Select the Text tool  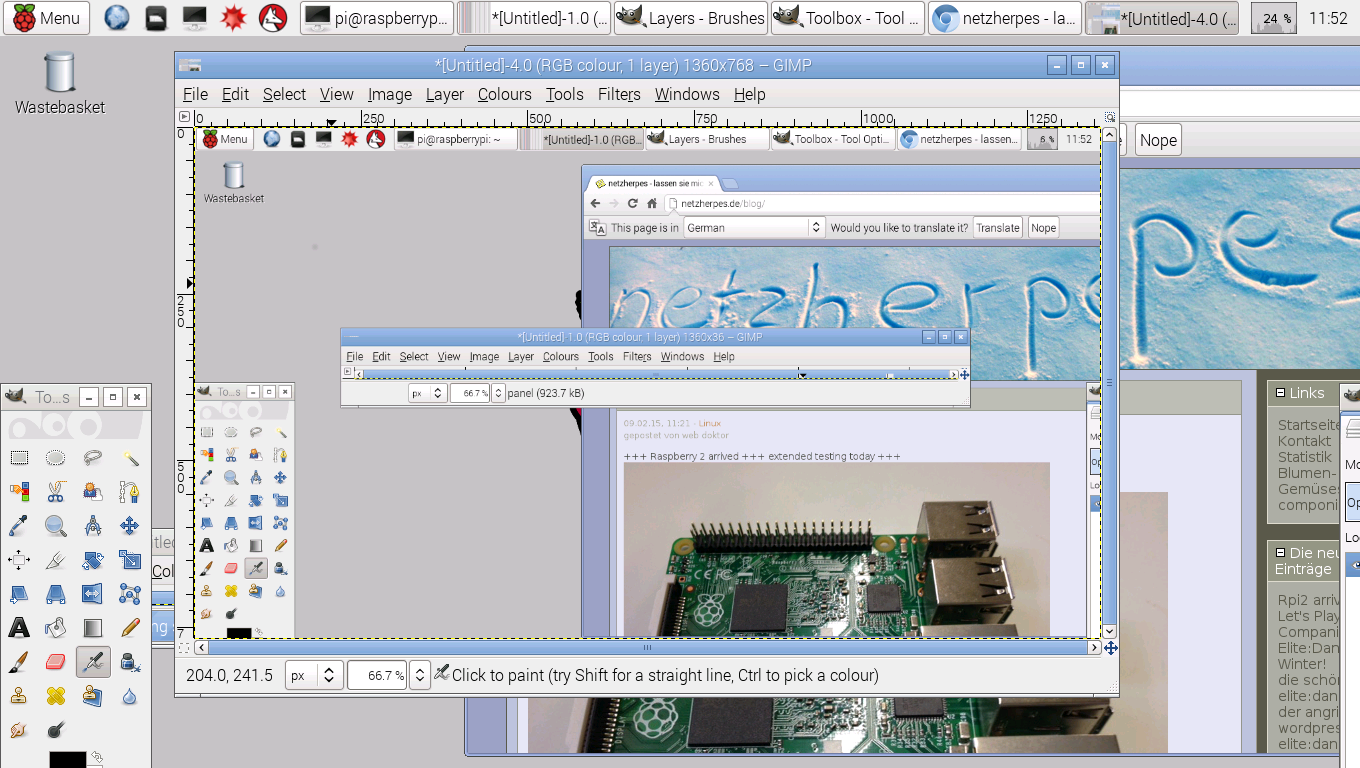pos(19,628)
